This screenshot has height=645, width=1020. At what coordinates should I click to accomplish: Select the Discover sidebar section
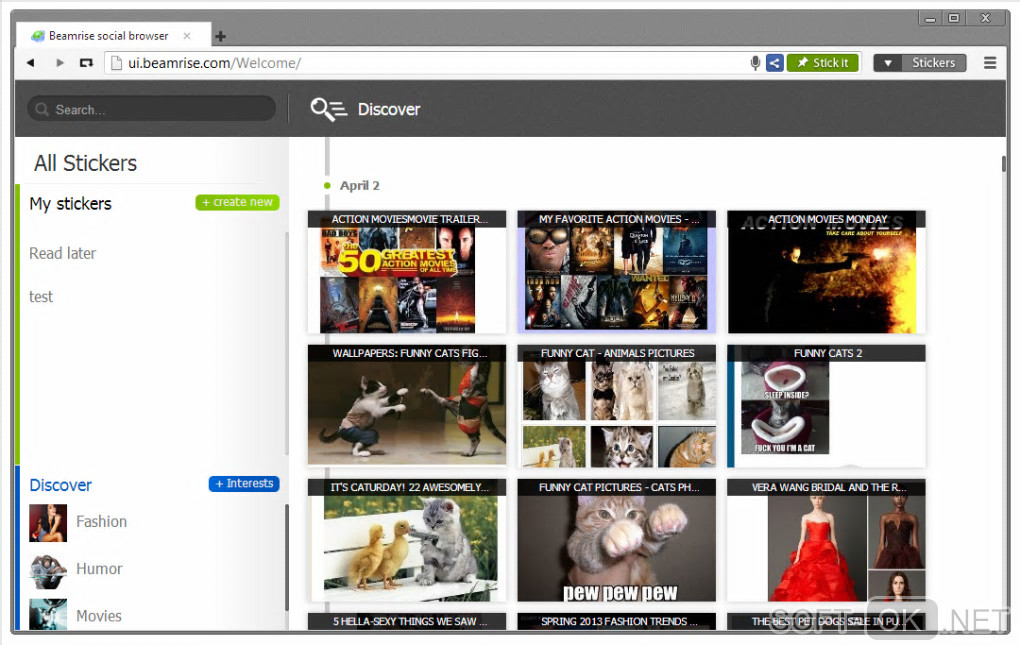pyautogui.click(x=60, y=485)
